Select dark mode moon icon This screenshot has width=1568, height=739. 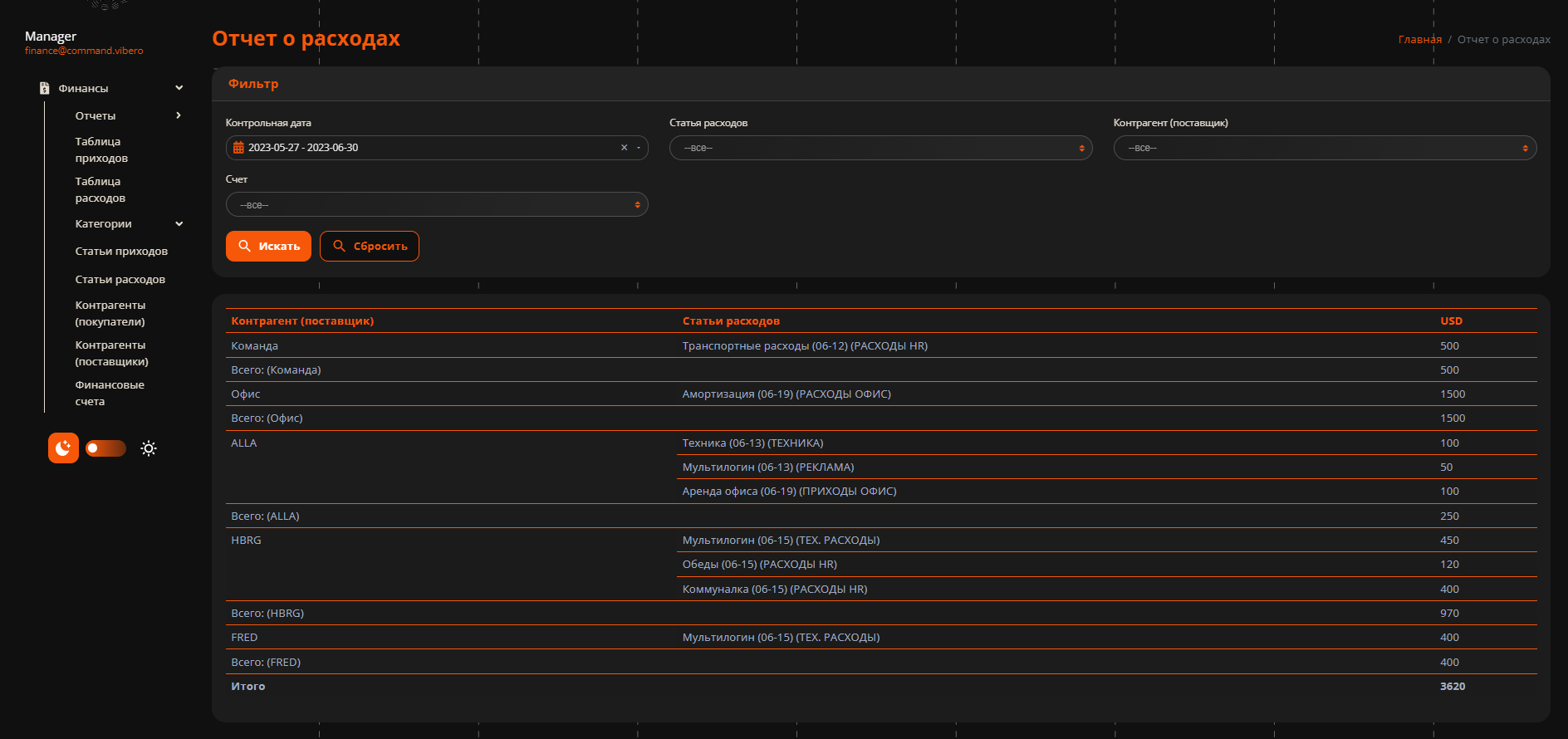click(x=63, y=448)
